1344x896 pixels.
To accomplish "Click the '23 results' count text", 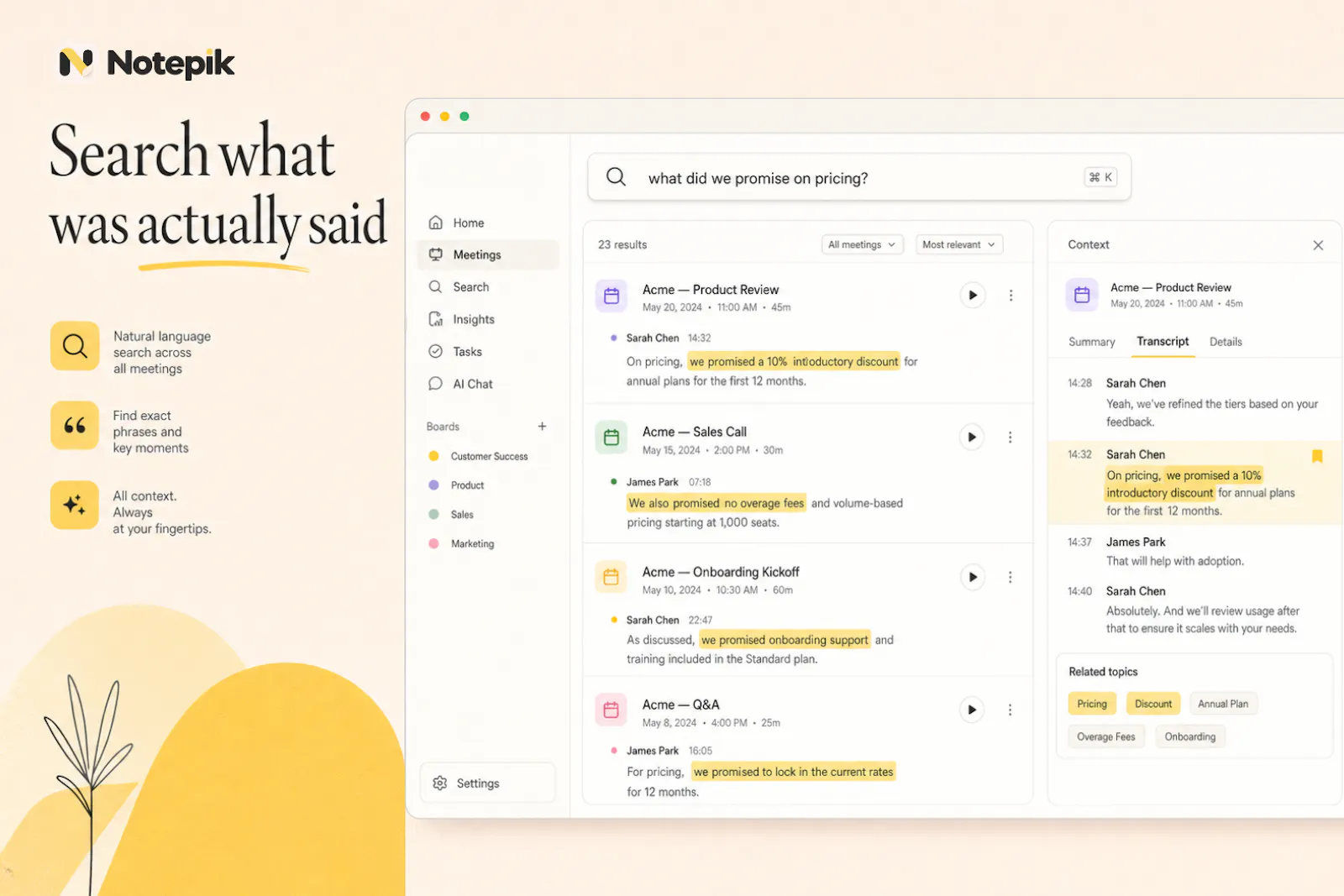I will 622,244.
